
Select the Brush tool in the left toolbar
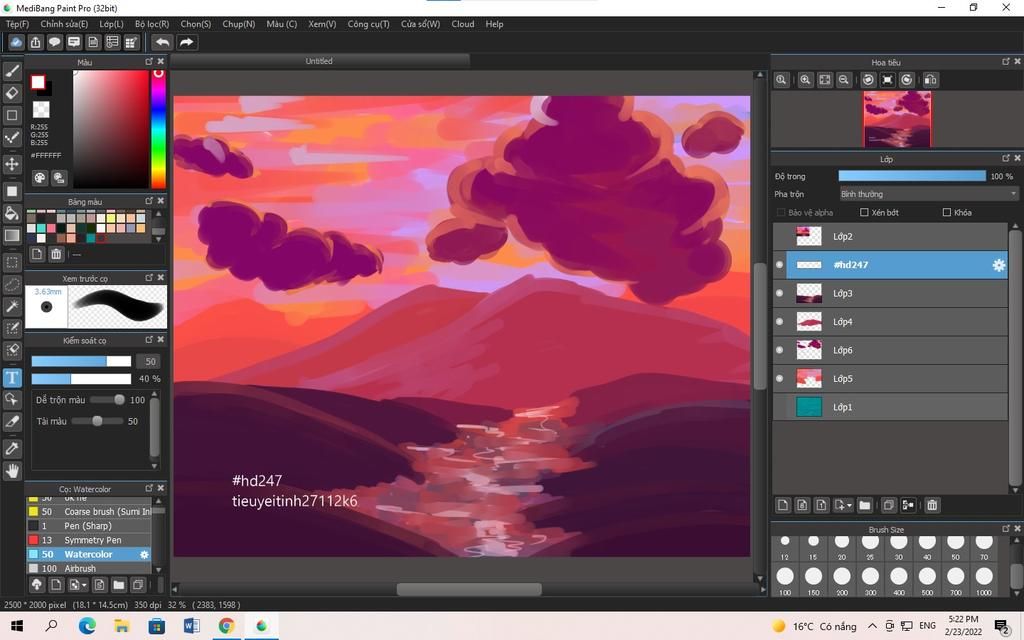(x=12, y=71)
